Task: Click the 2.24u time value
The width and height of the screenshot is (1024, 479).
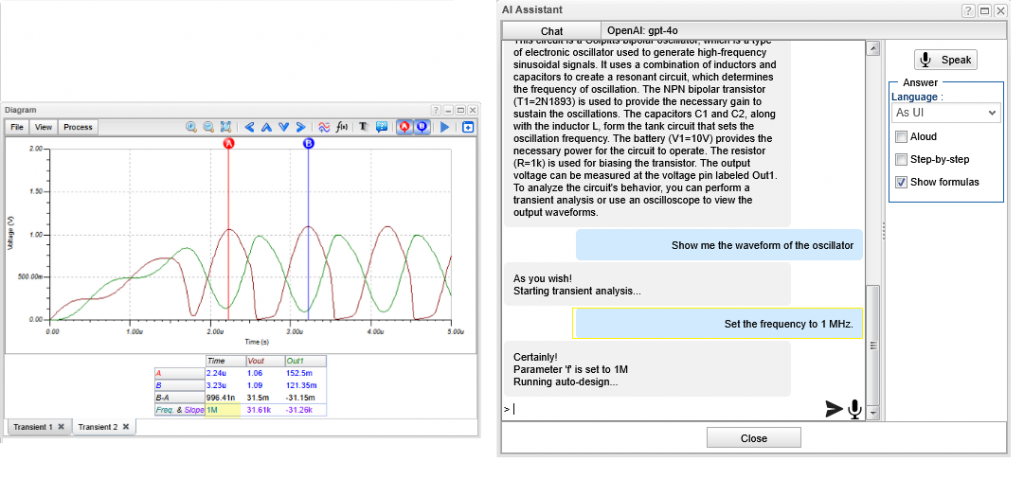Action: [216, 372]
